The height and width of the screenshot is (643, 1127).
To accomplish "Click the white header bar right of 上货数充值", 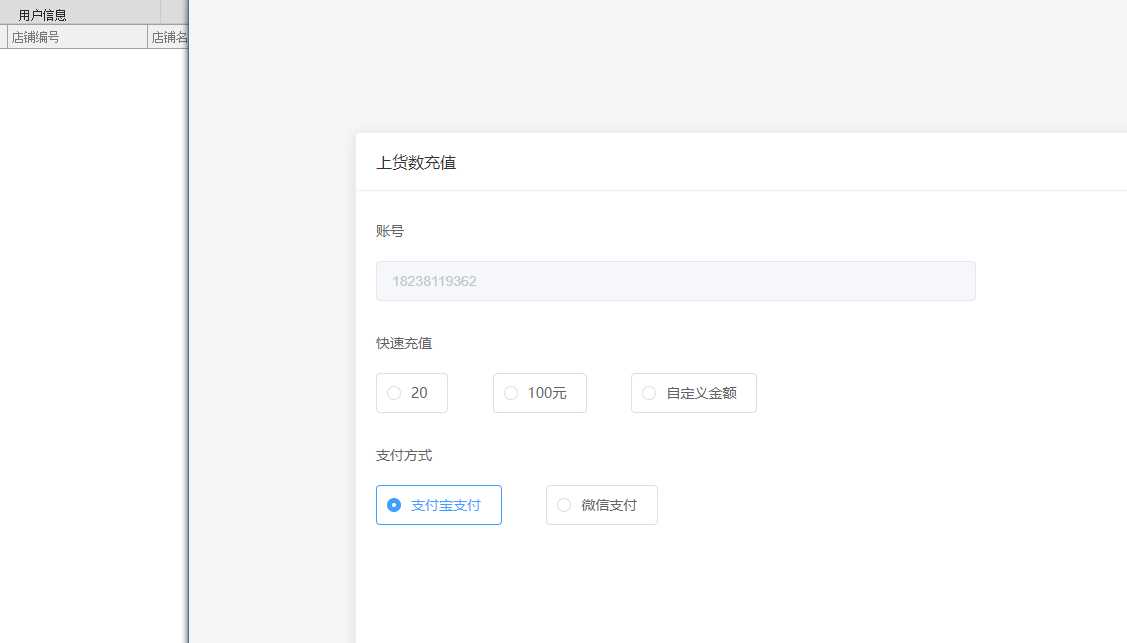I will [x=800, y=162].
